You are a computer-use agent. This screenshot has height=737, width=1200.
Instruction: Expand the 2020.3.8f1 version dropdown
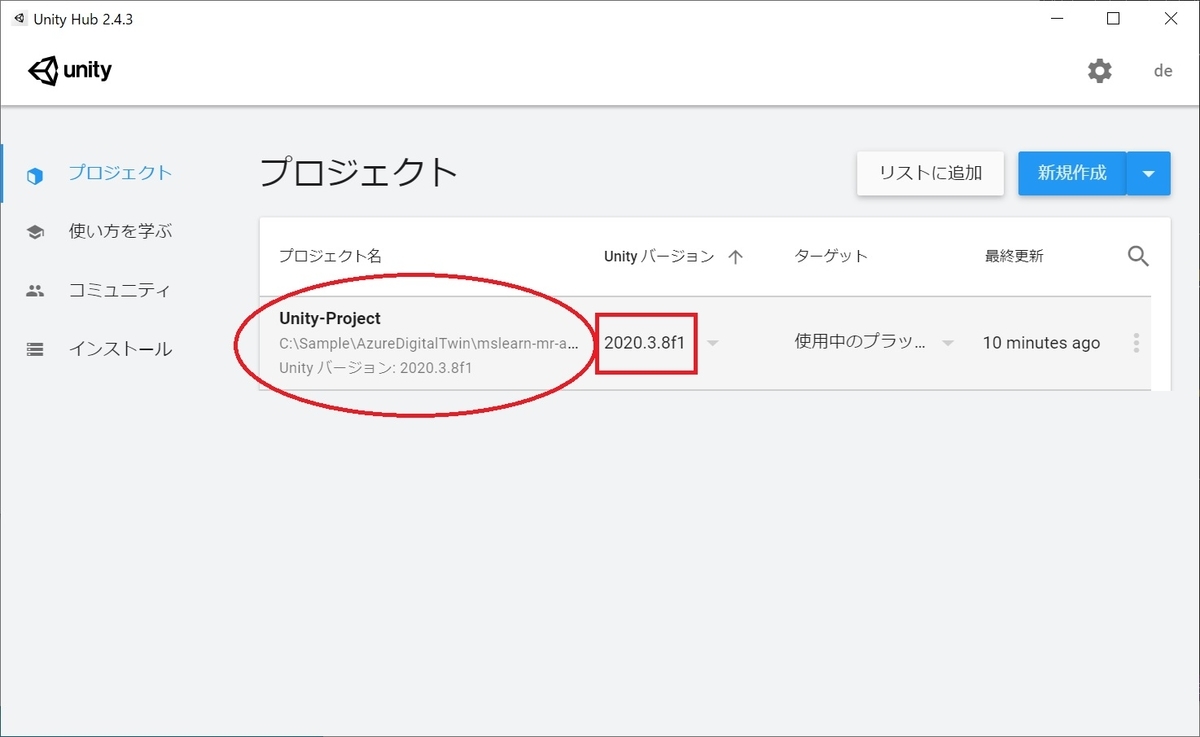click(712, 343)
